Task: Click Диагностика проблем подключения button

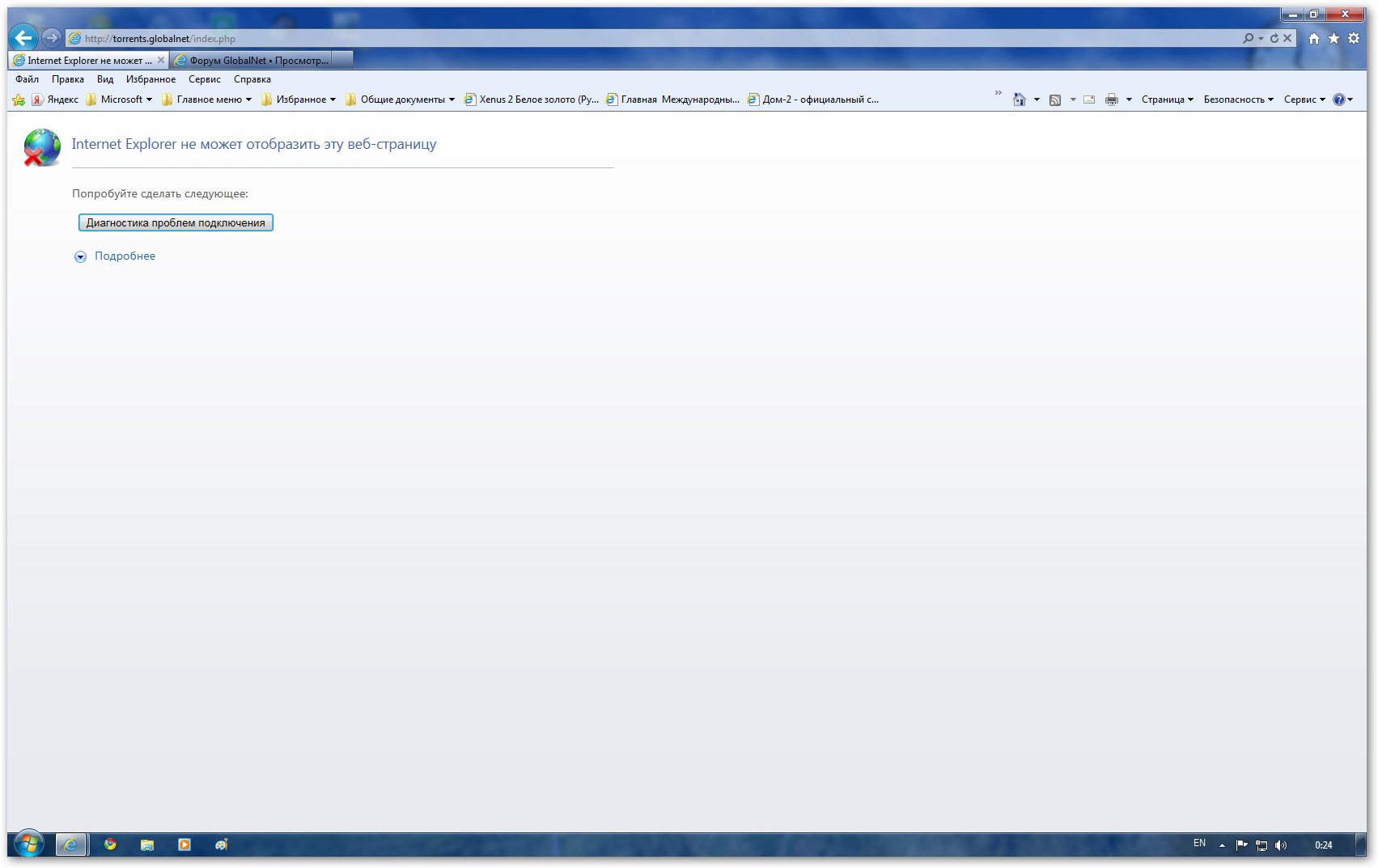Action: point(176,222)
